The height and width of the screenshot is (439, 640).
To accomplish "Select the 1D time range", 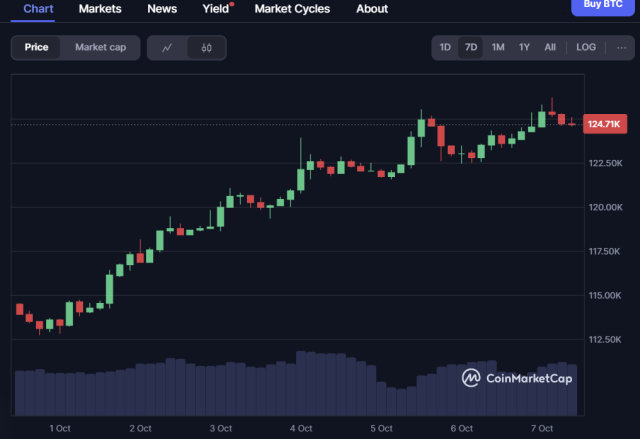I will coord(445,47).
